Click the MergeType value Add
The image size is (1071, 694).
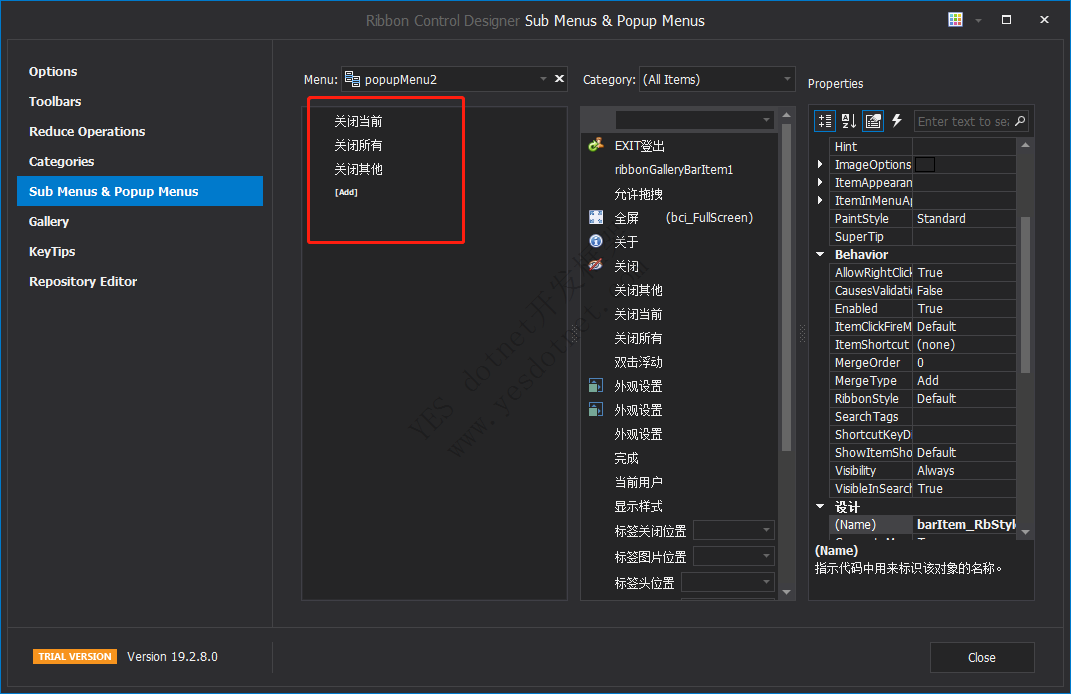pos(928,380)
